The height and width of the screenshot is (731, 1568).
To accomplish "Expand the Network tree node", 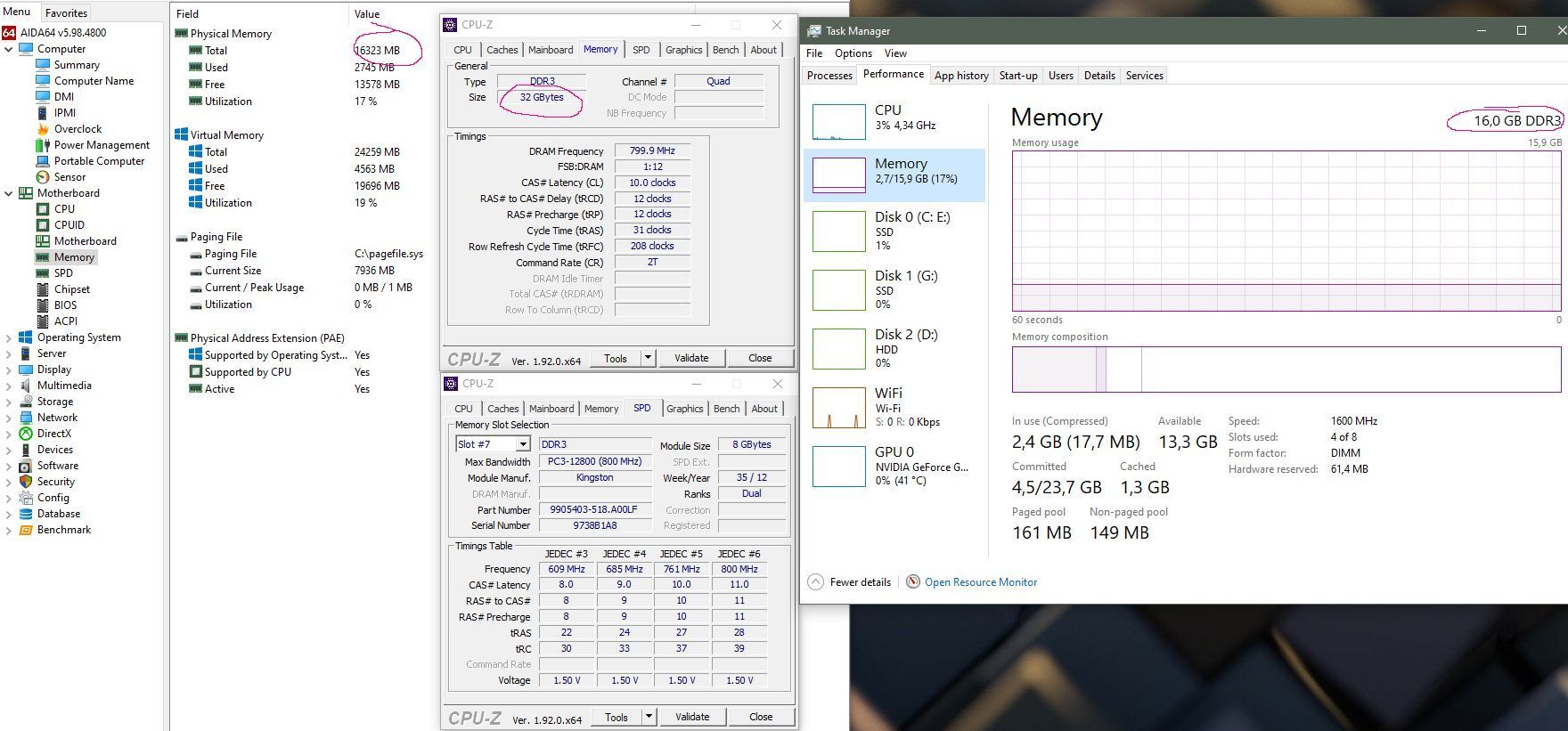I will coord(9,418).
